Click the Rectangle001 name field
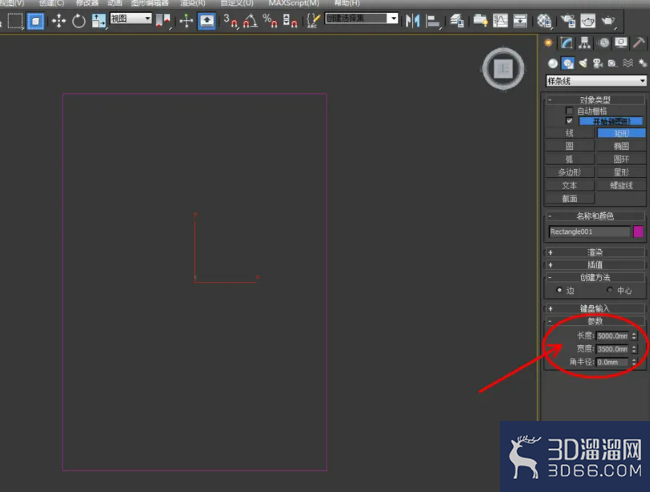Viewport: 650px width, 492px height. (x=589, y=232)
